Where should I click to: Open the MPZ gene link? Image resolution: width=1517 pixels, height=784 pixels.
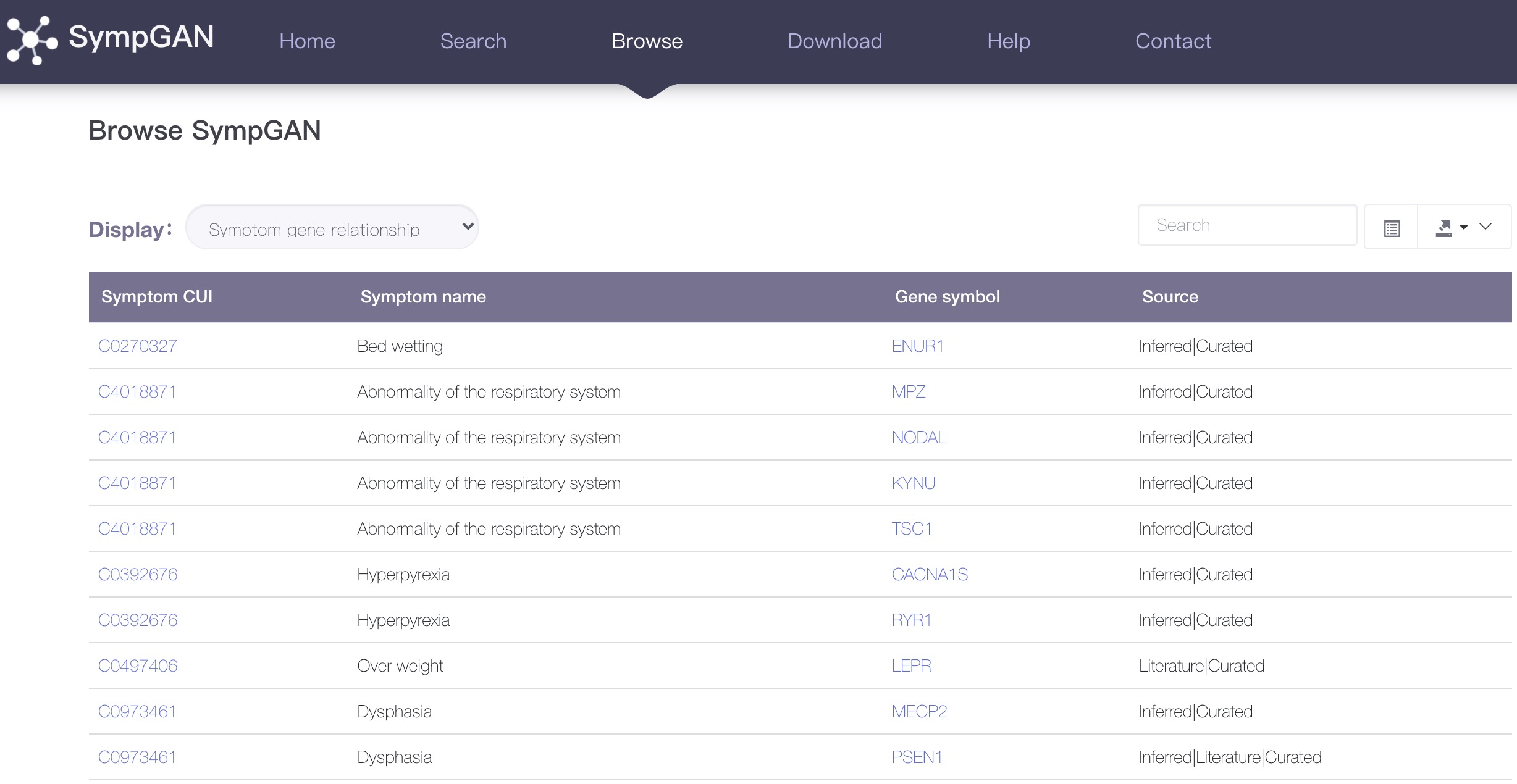click(x=908, y=392)
